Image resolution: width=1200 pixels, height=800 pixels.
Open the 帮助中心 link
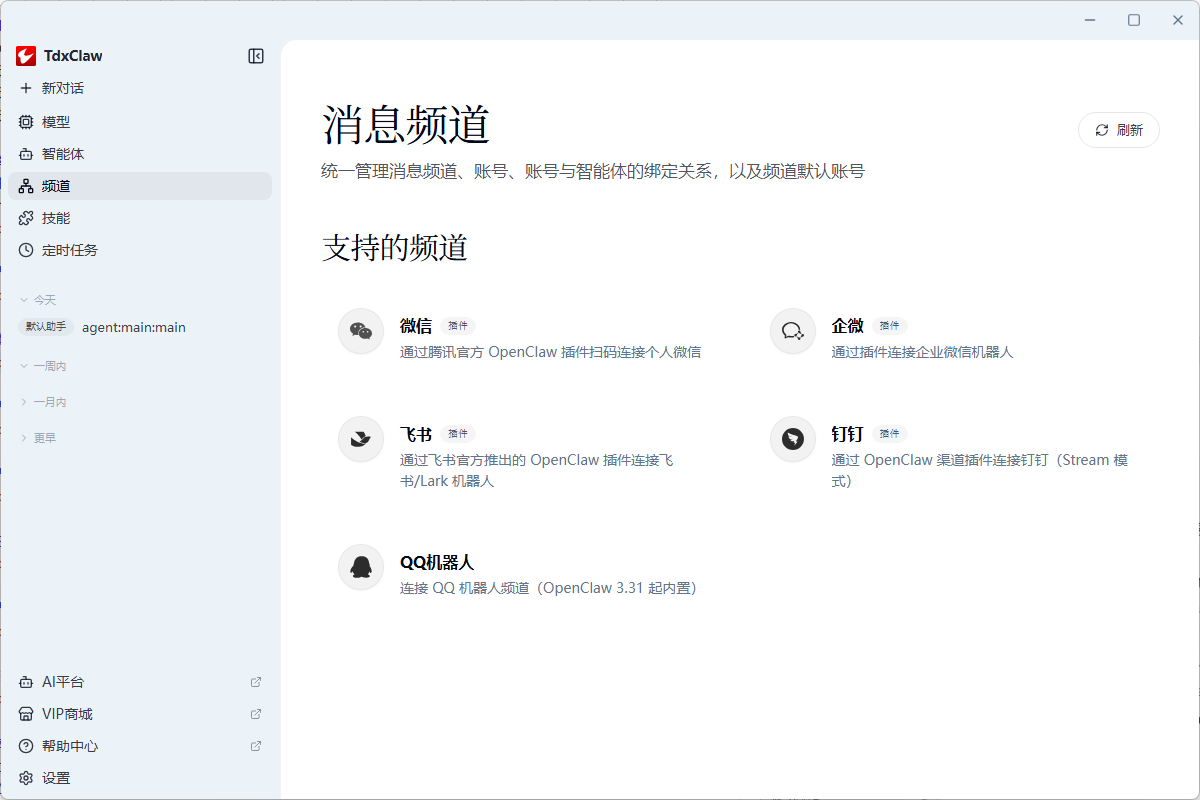click(140, 746)
